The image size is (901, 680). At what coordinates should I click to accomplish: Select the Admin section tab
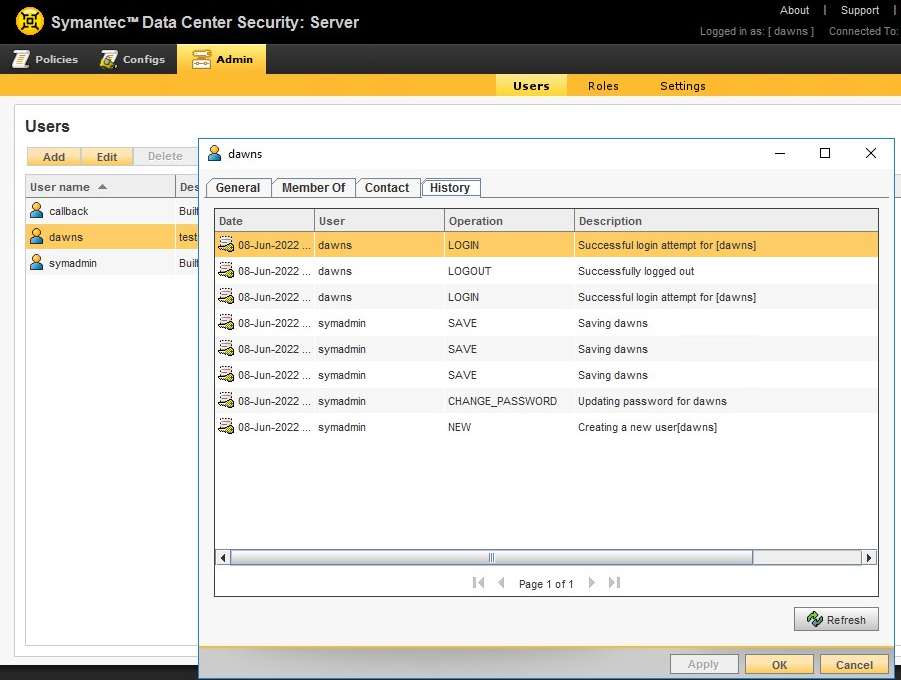point(222,59)
